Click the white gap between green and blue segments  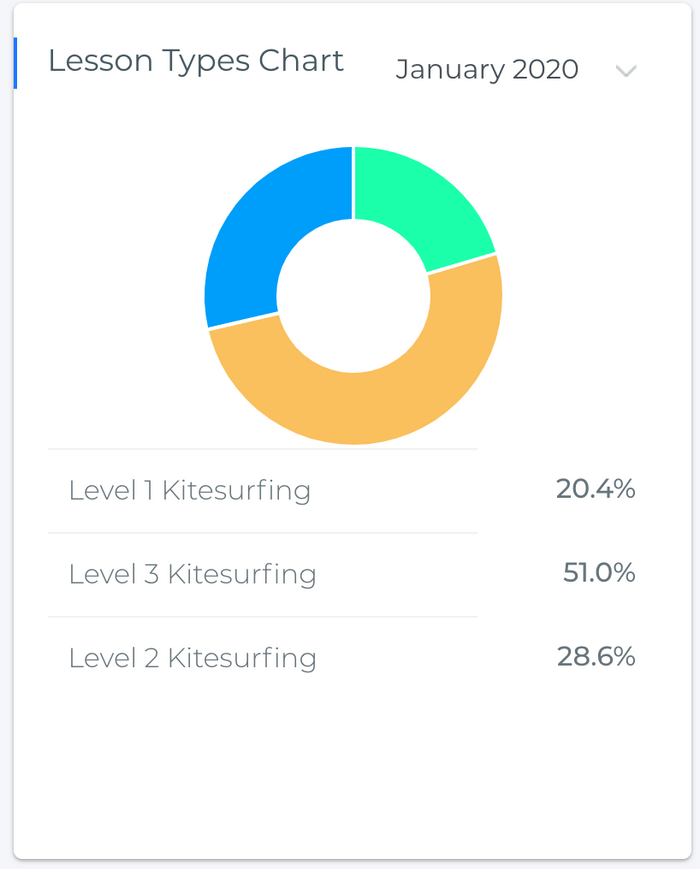tap(354, 183)
